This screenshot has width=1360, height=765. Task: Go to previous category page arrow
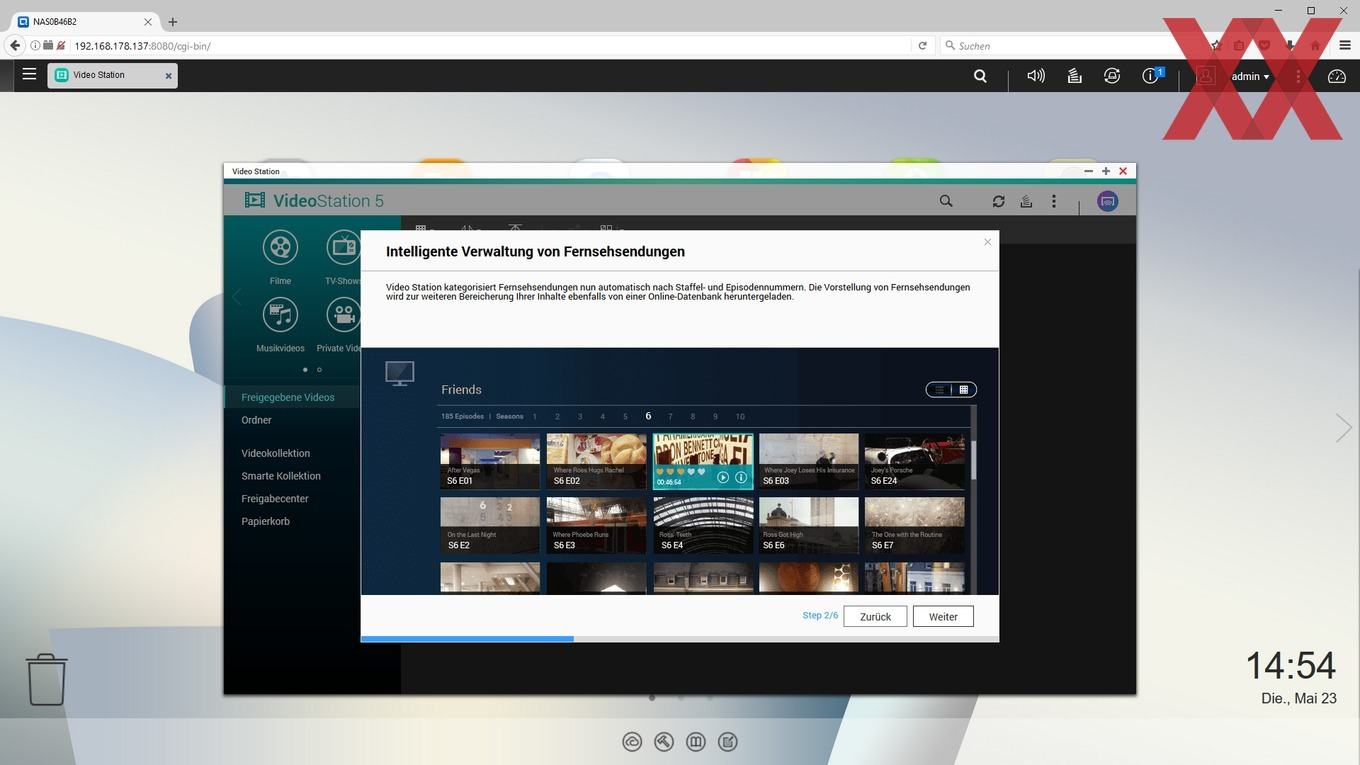coord(237,297)
